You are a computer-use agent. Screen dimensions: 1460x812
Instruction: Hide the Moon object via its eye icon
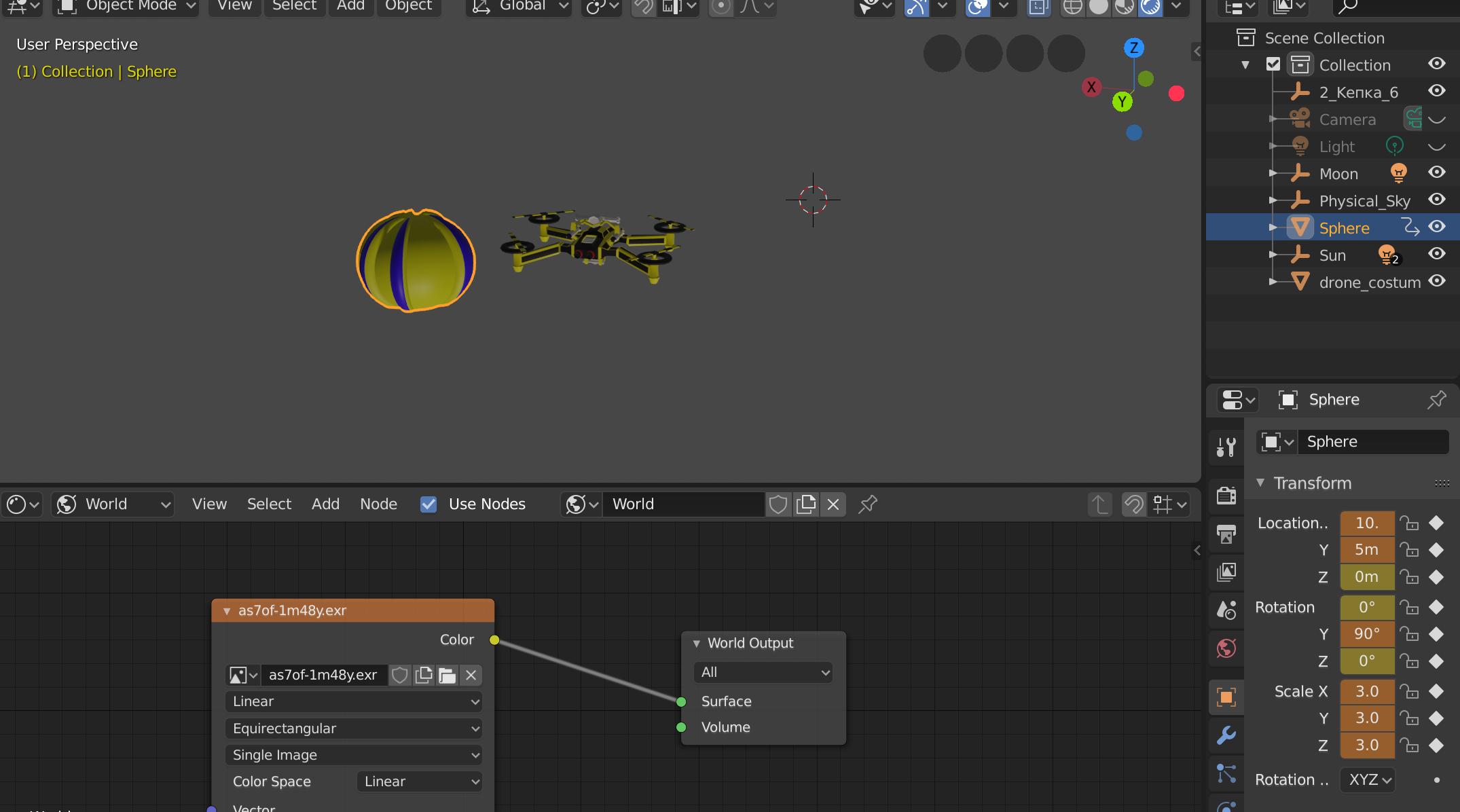click(x=1436, y=173)
